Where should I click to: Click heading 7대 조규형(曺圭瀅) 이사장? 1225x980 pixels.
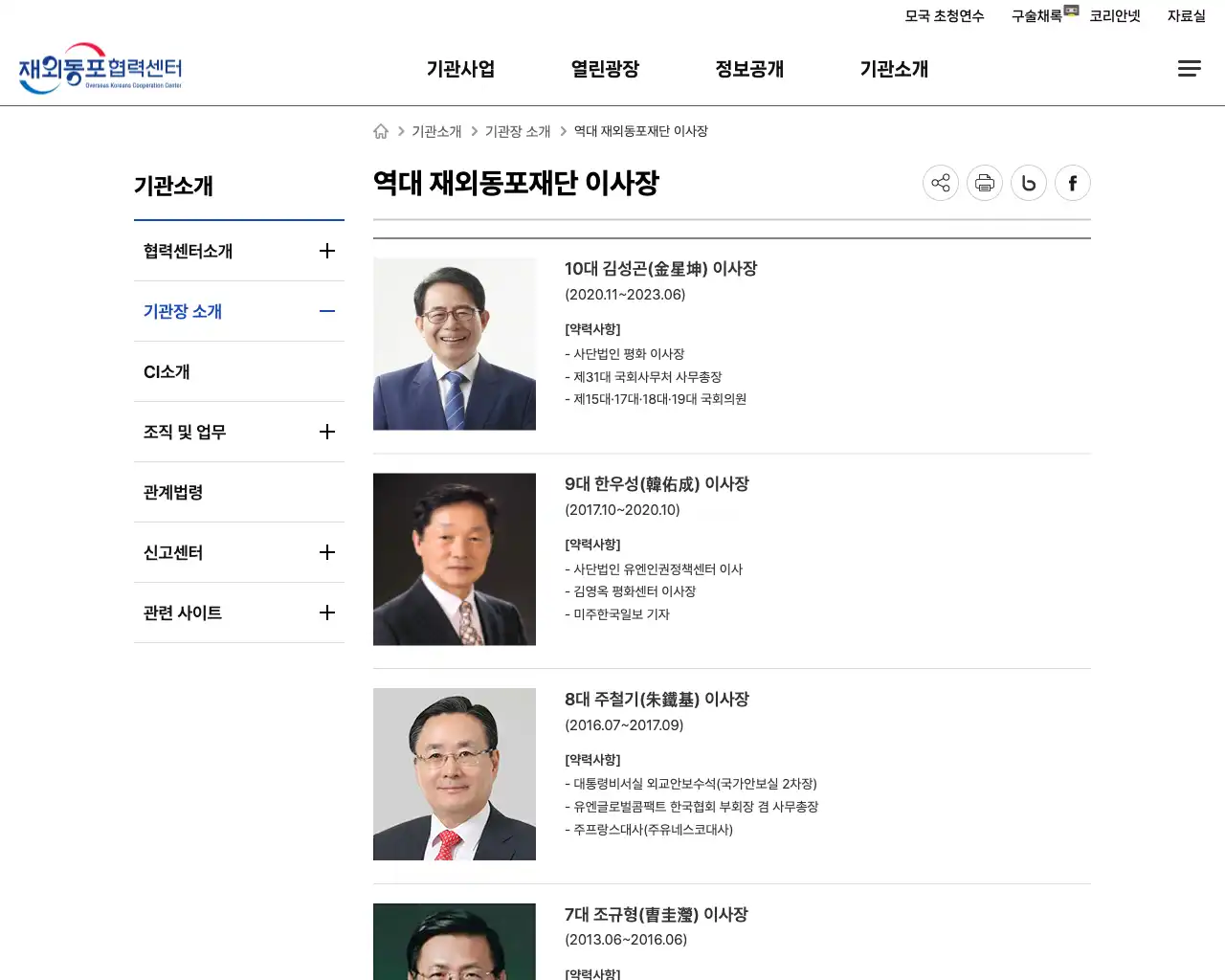pos(657,915)
